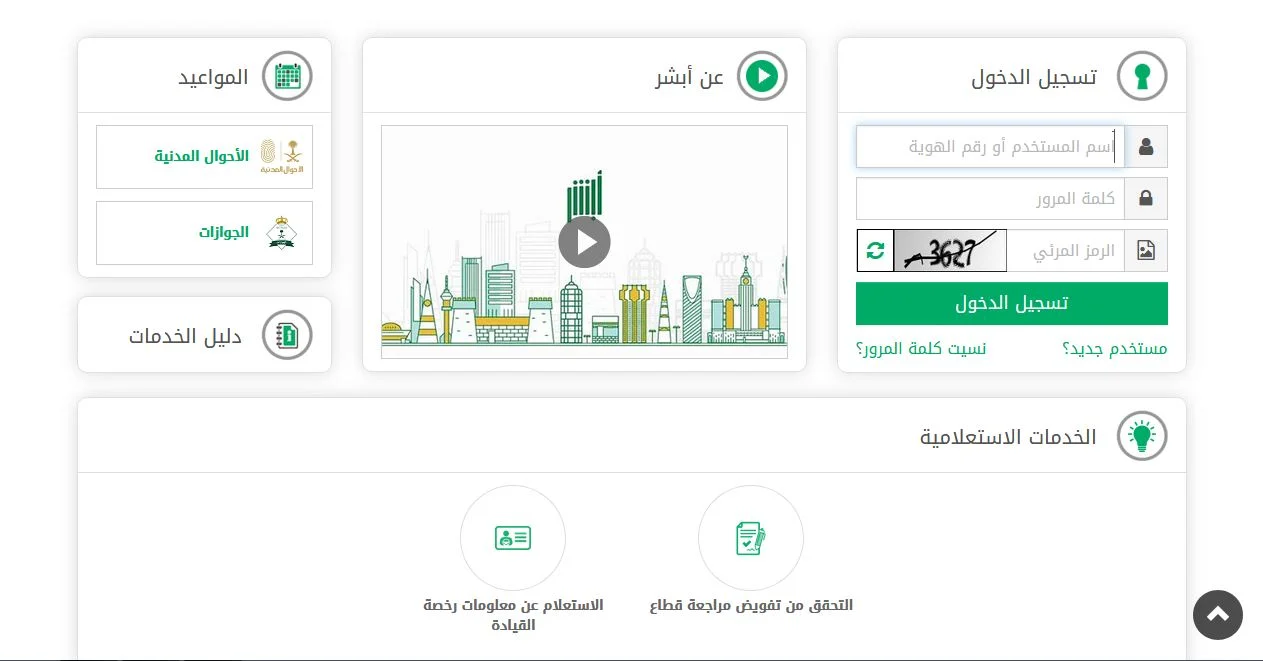Open the دليل الخدمات panel title
Screen dimensions: 1263x661
[x=185, y=335]
